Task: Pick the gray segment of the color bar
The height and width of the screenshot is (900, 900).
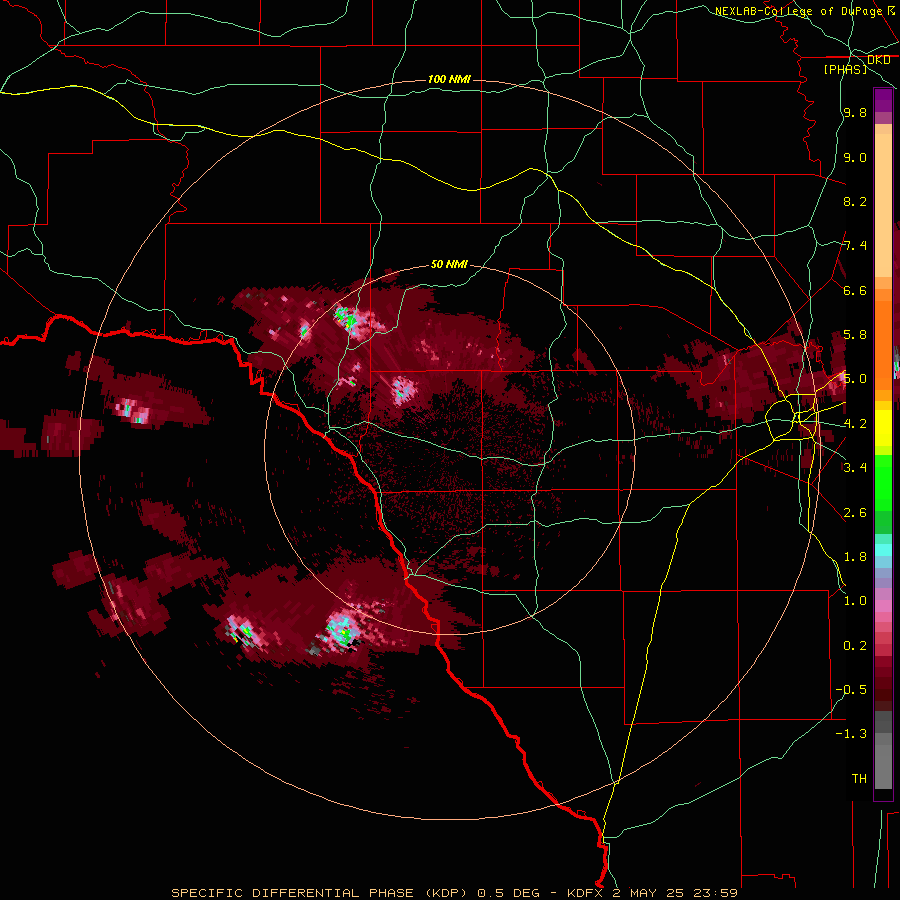Action: coord(883,752)
